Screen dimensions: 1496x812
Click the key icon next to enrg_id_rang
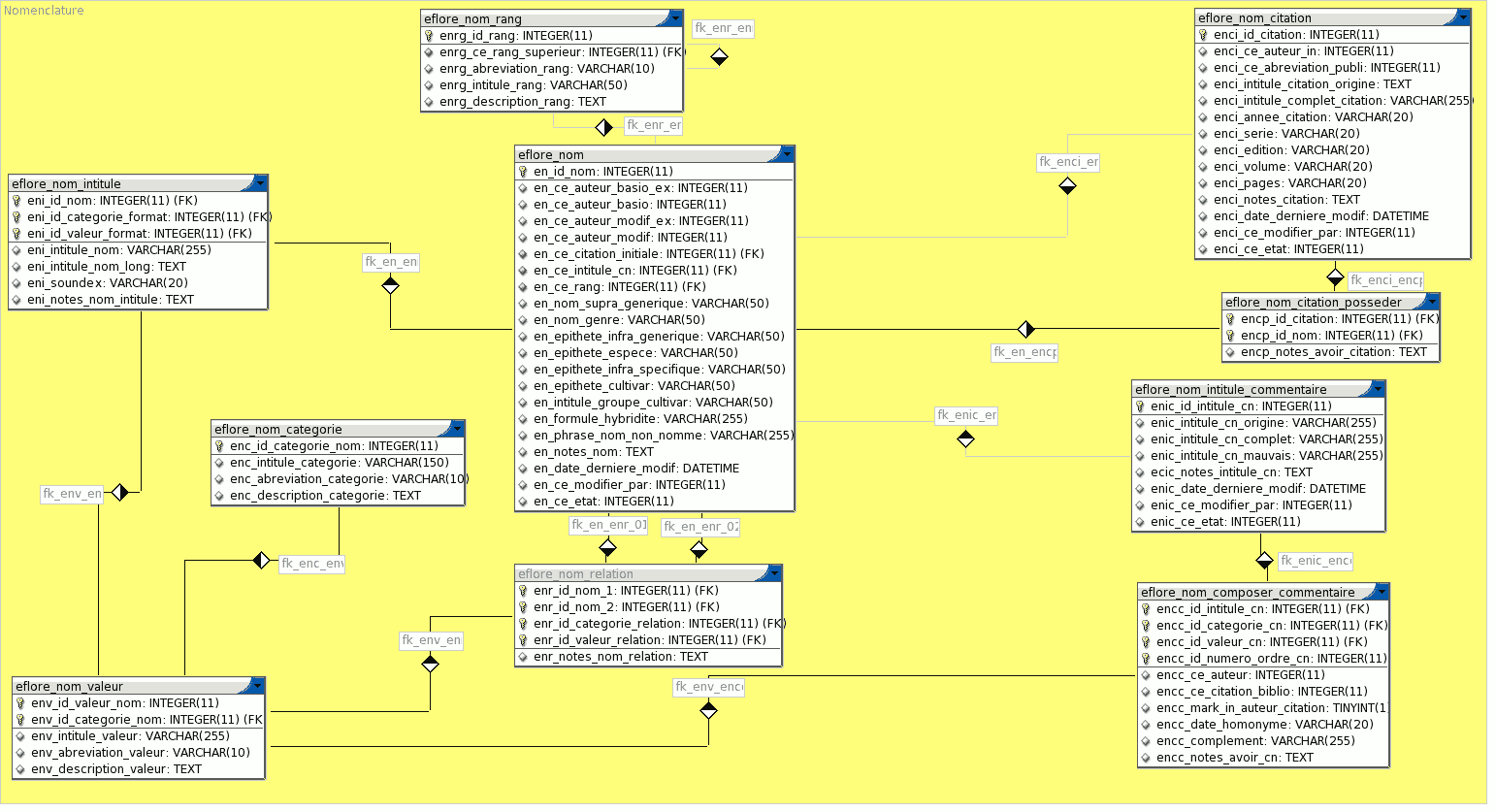tap(429, 36)
